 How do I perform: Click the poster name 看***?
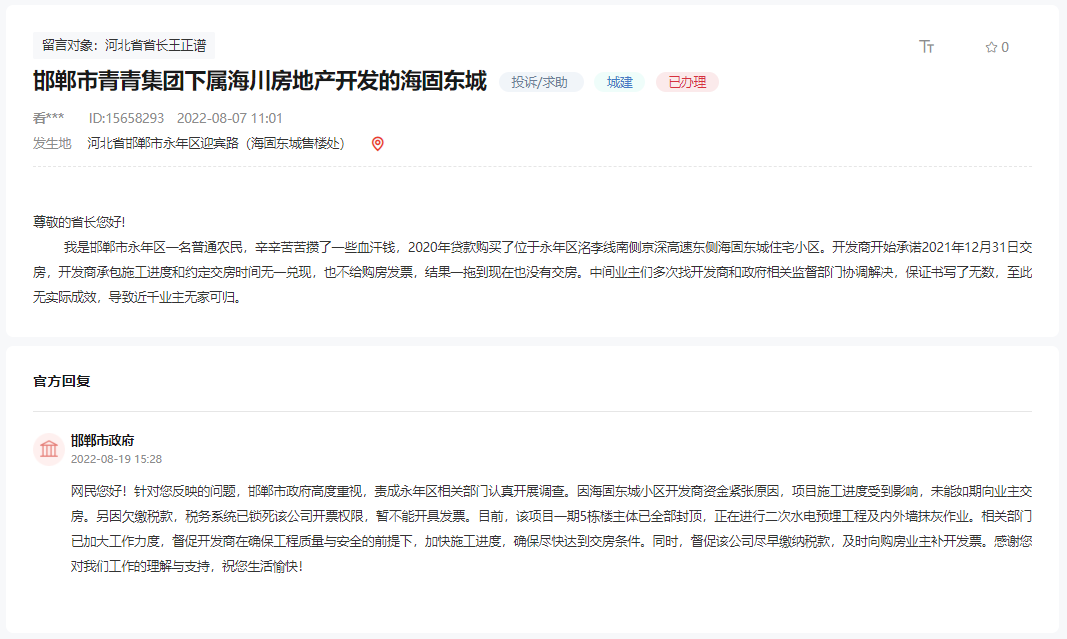point(48,118)
